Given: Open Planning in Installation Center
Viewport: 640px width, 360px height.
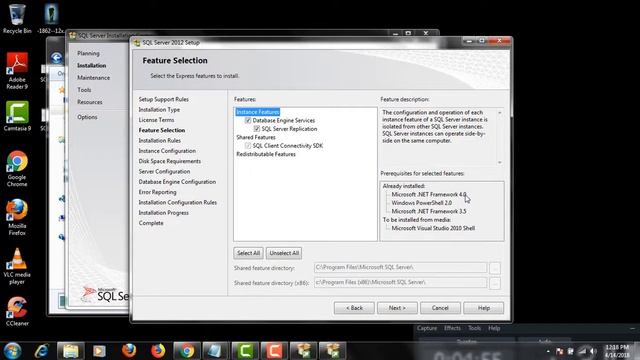Looking at the screenshot, I should click(x=88, y=53).
